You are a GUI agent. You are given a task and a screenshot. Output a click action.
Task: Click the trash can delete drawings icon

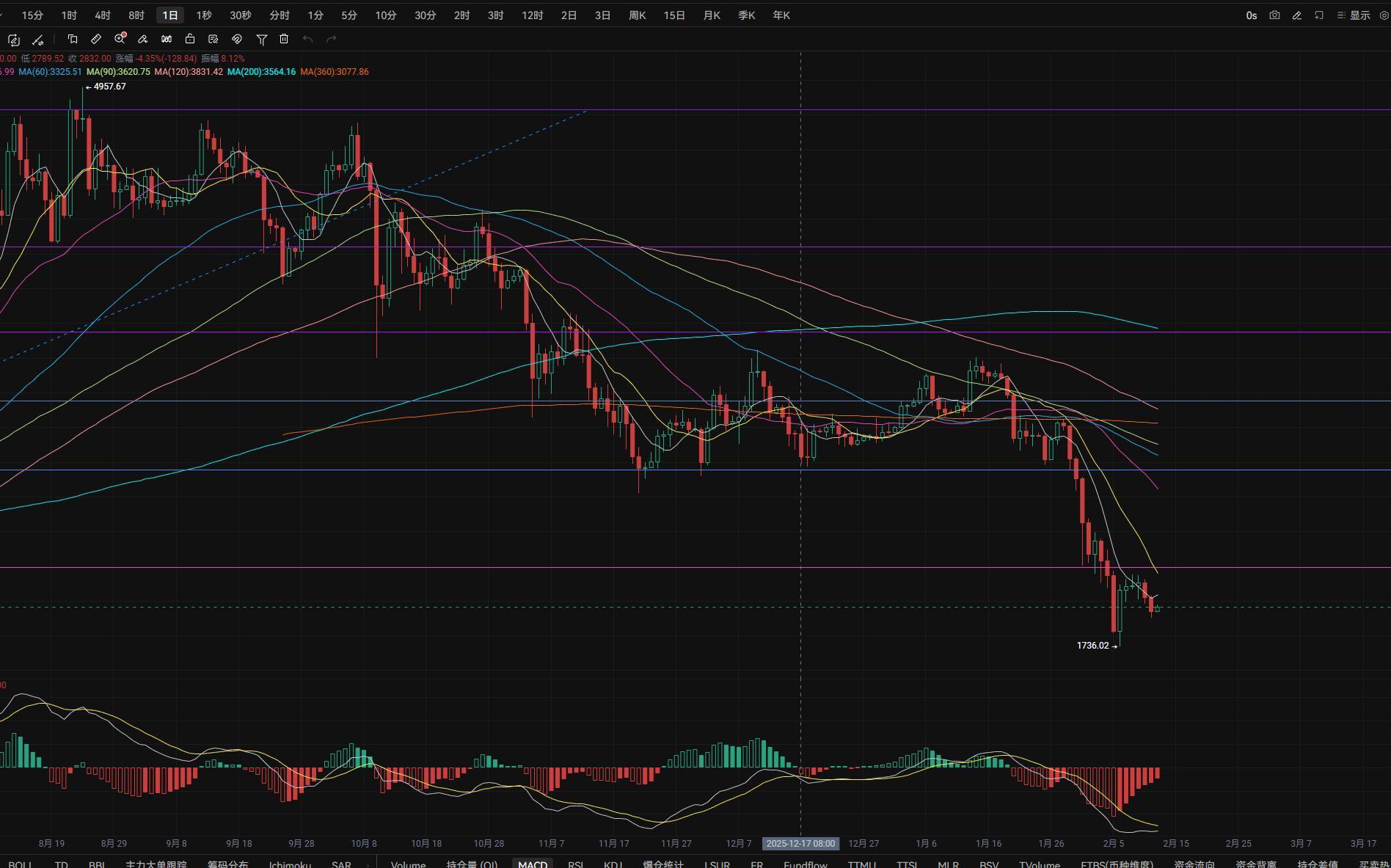coord(284,39)
